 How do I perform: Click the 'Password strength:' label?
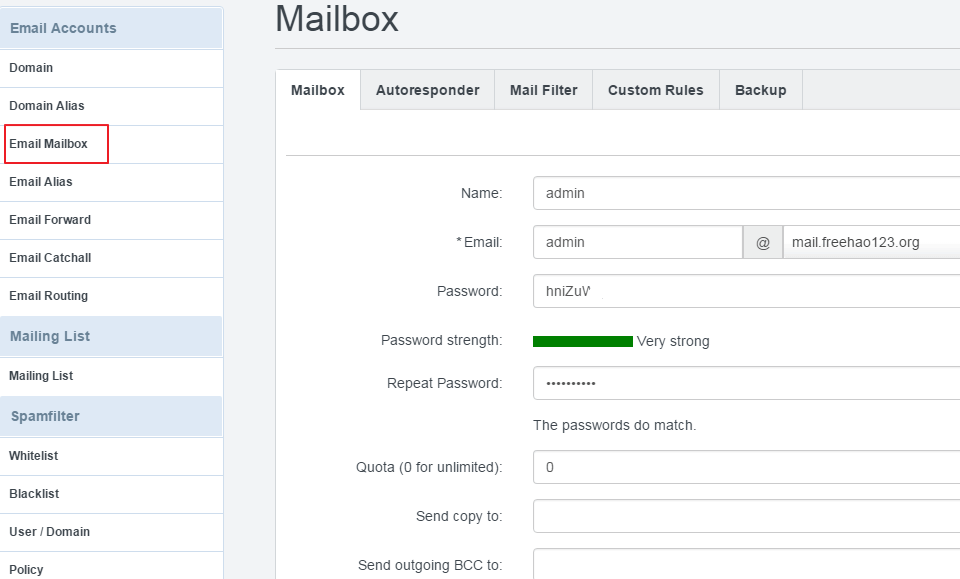pyautogui.click(x=441, y=340)
